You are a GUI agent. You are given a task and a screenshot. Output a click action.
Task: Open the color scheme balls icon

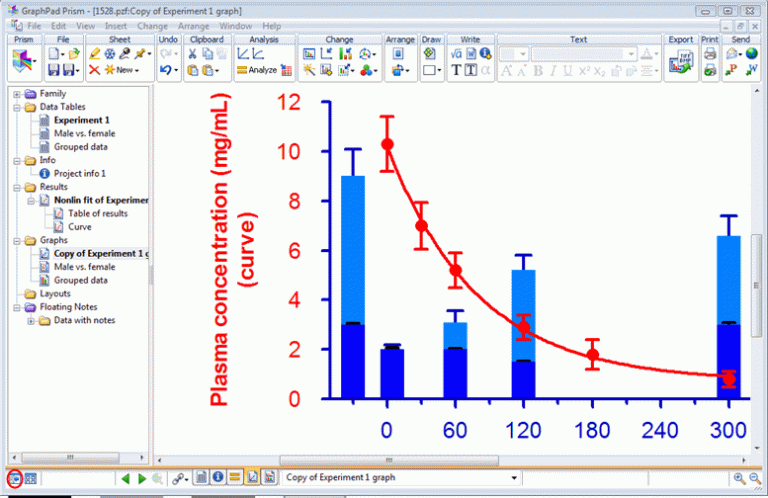click(368, 71)
